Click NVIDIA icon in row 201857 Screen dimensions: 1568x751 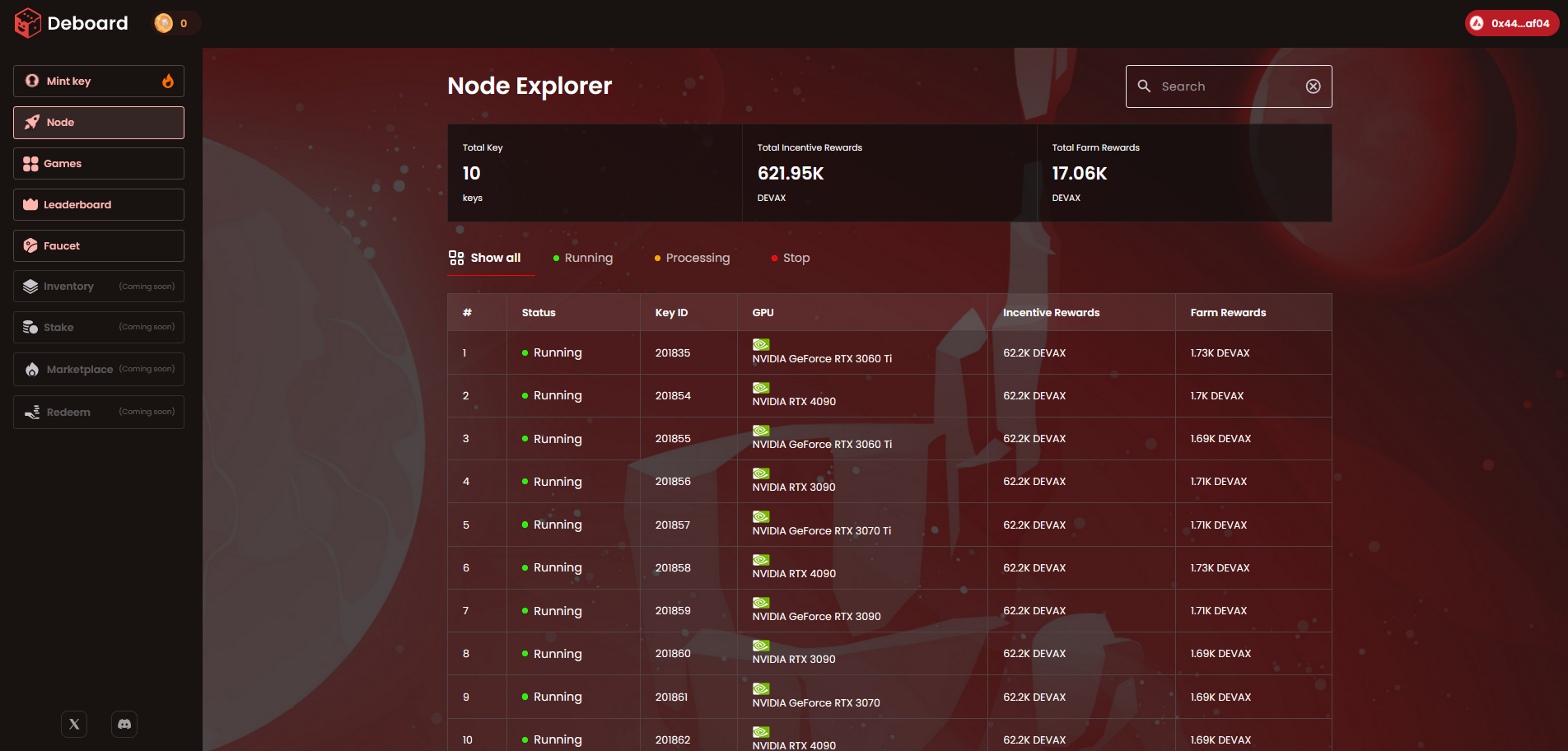(x=761, y=516)
